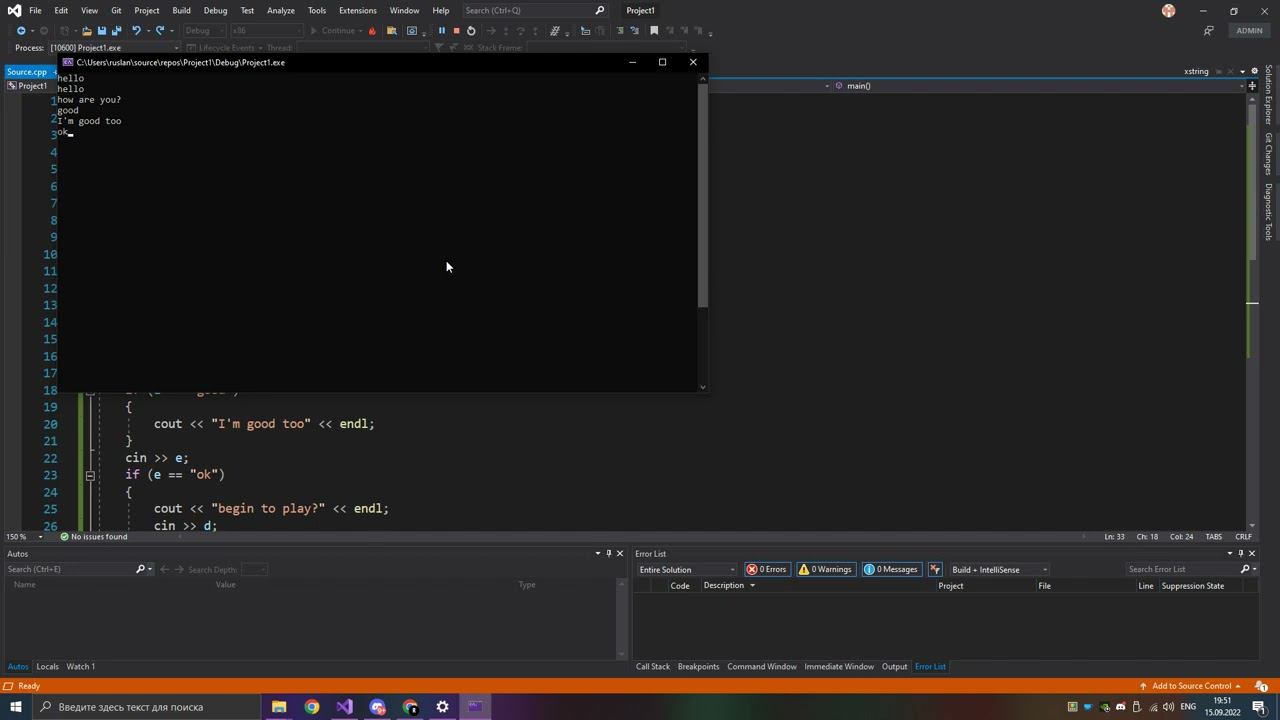
Task: Expand Add to Source Control options
Action: coord(1238,686)
